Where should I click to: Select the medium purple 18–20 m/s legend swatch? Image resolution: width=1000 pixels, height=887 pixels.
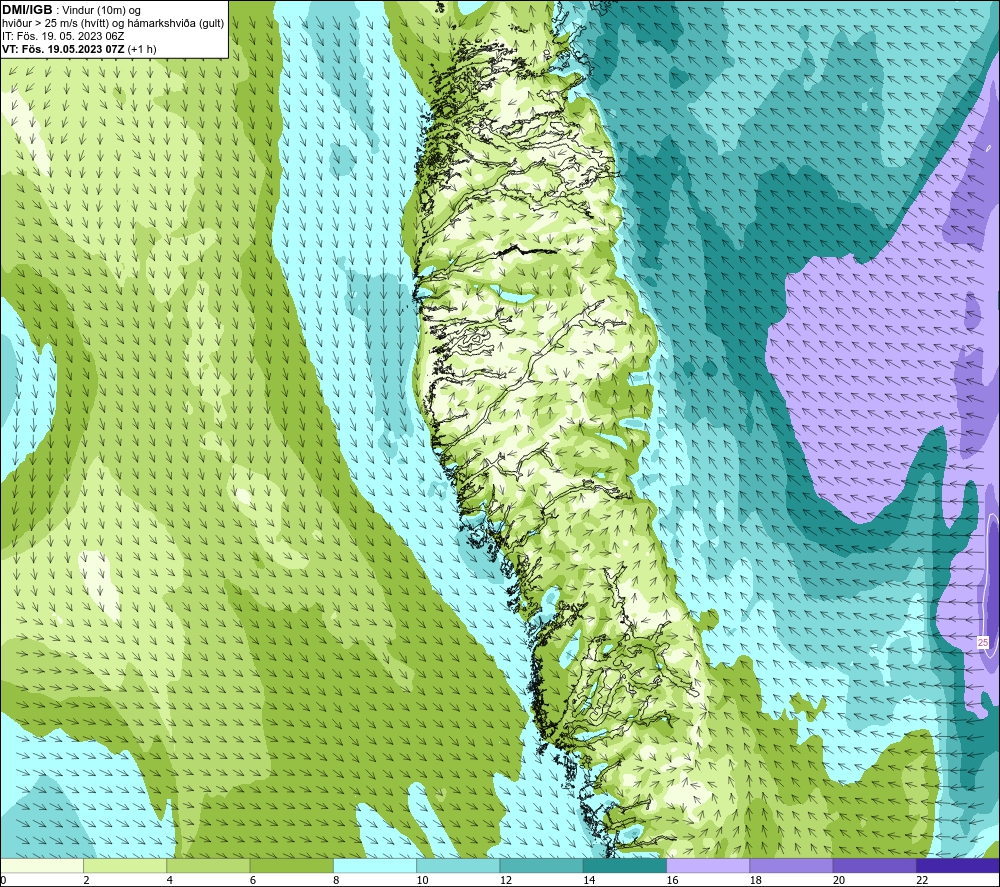(x=791, y=865)
